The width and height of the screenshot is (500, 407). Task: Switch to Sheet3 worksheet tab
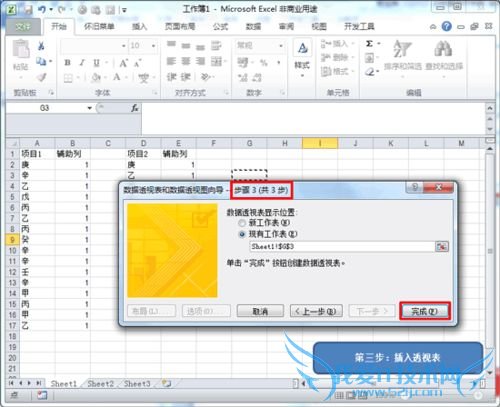pos(137,384)
